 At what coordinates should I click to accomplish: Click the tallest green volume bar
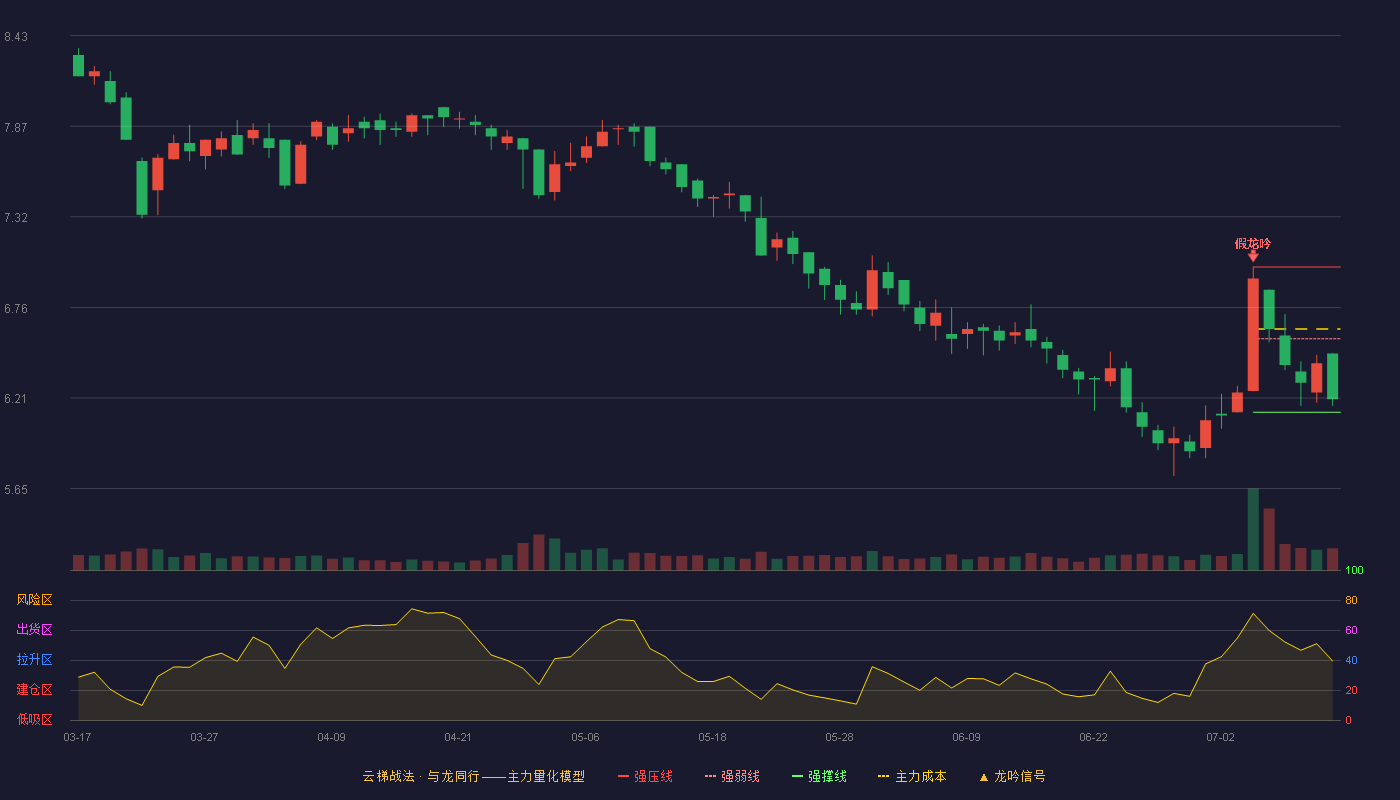[1253, 529]
